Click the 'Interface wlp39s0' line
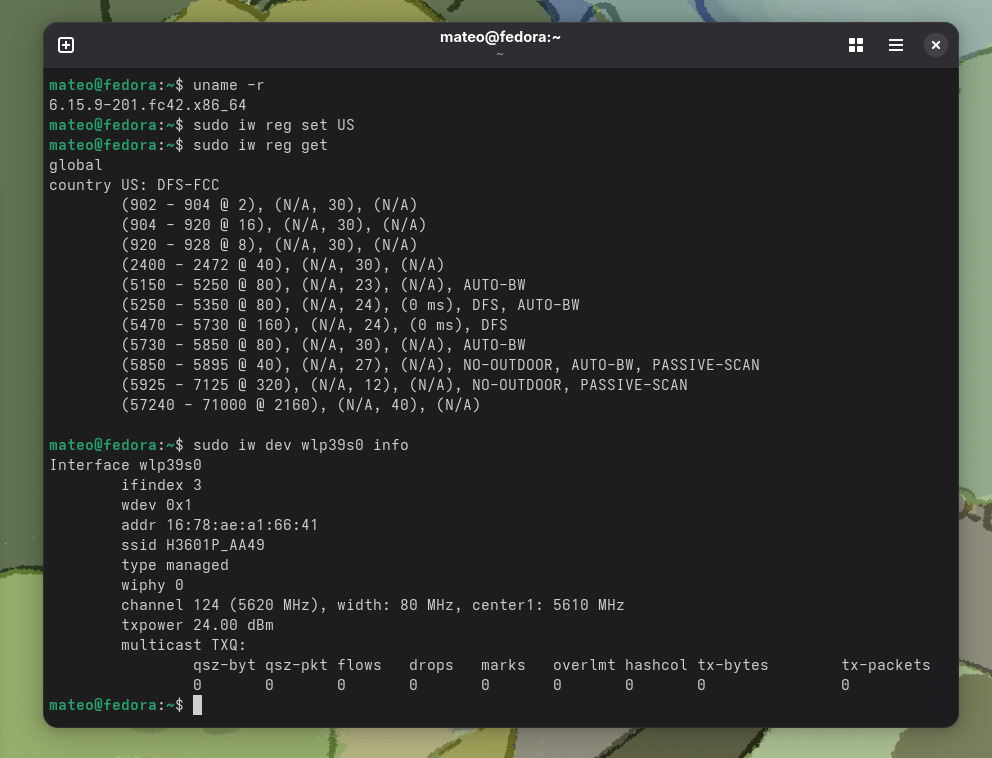The image size is (992, 758). (125, 465)
